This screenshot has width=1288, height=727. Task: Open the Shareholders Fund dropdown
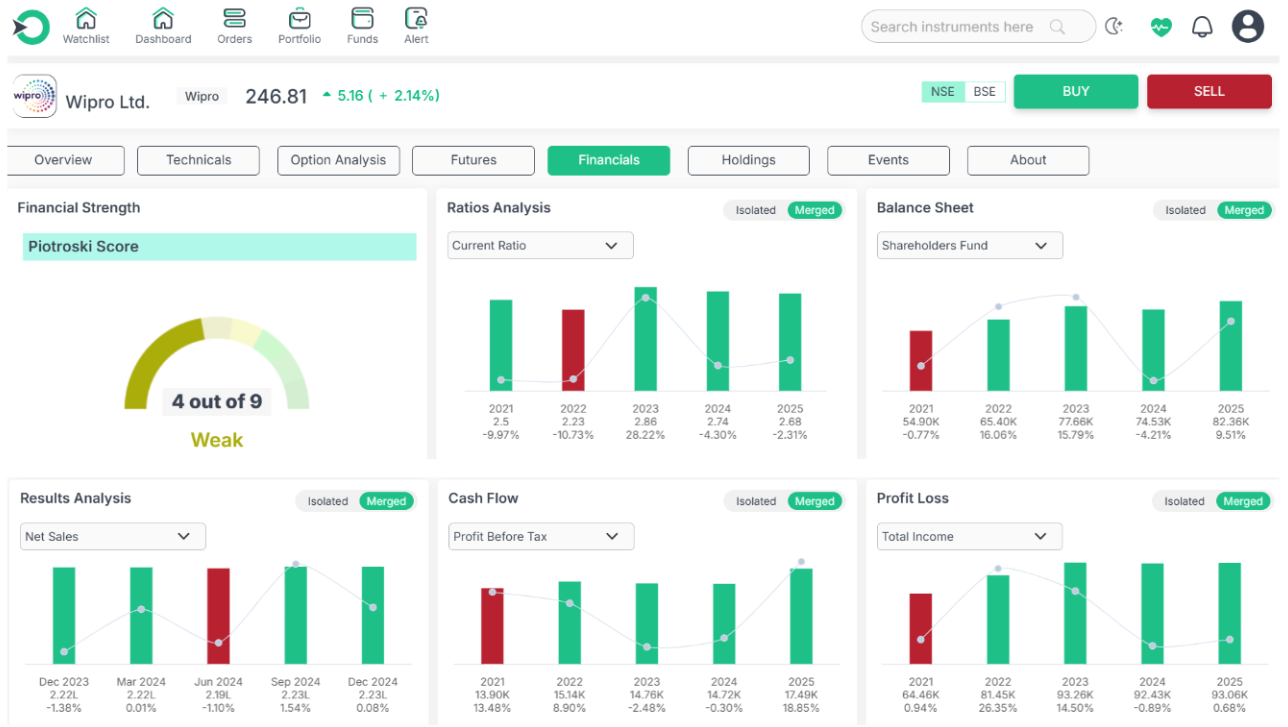tap(970, 245)
